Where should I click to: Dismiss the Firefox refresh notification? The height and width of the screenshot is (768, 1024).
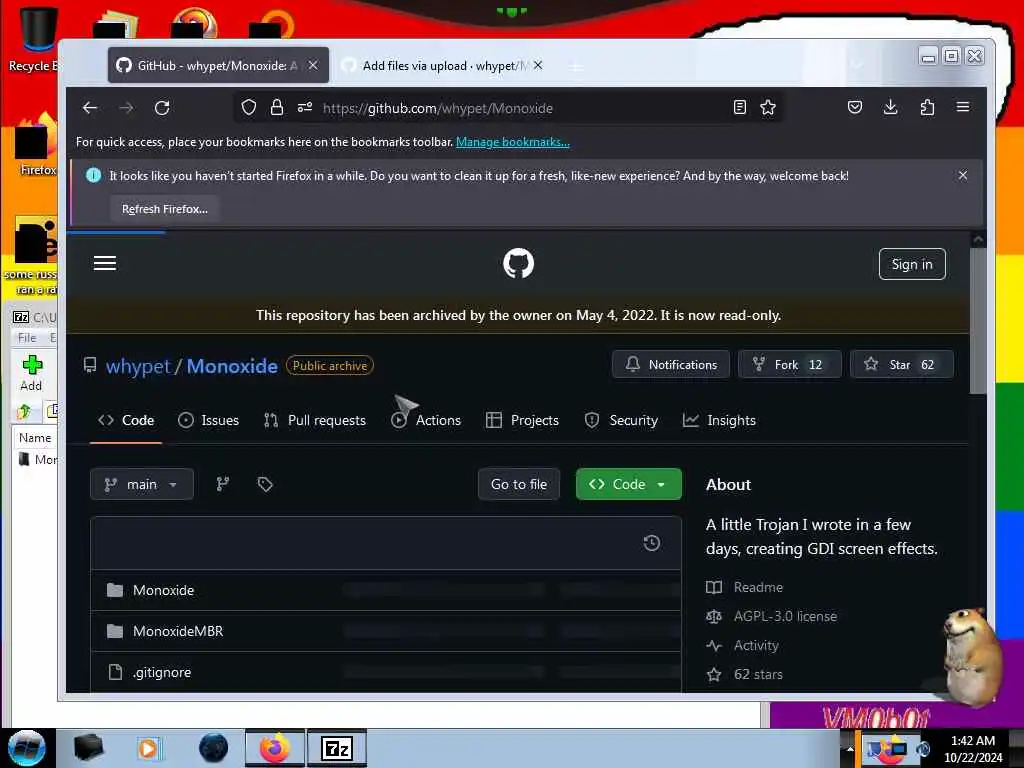click(963, 176)
